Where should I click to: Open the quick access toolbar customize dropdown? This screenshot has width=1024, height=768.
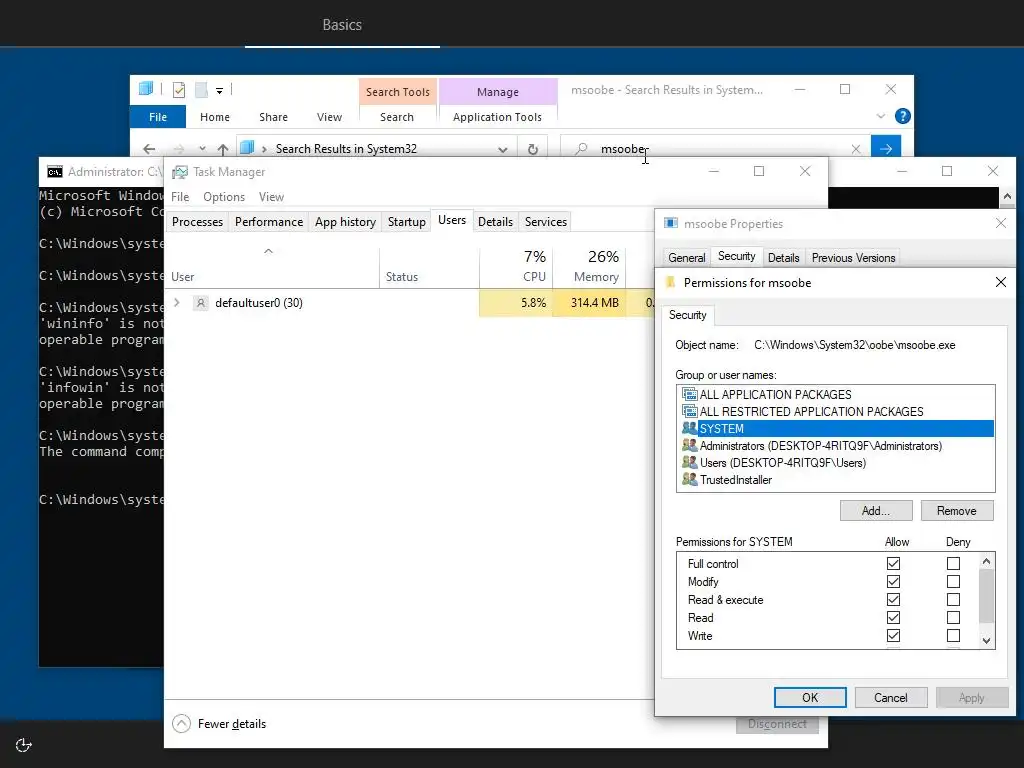click(219, 91)
